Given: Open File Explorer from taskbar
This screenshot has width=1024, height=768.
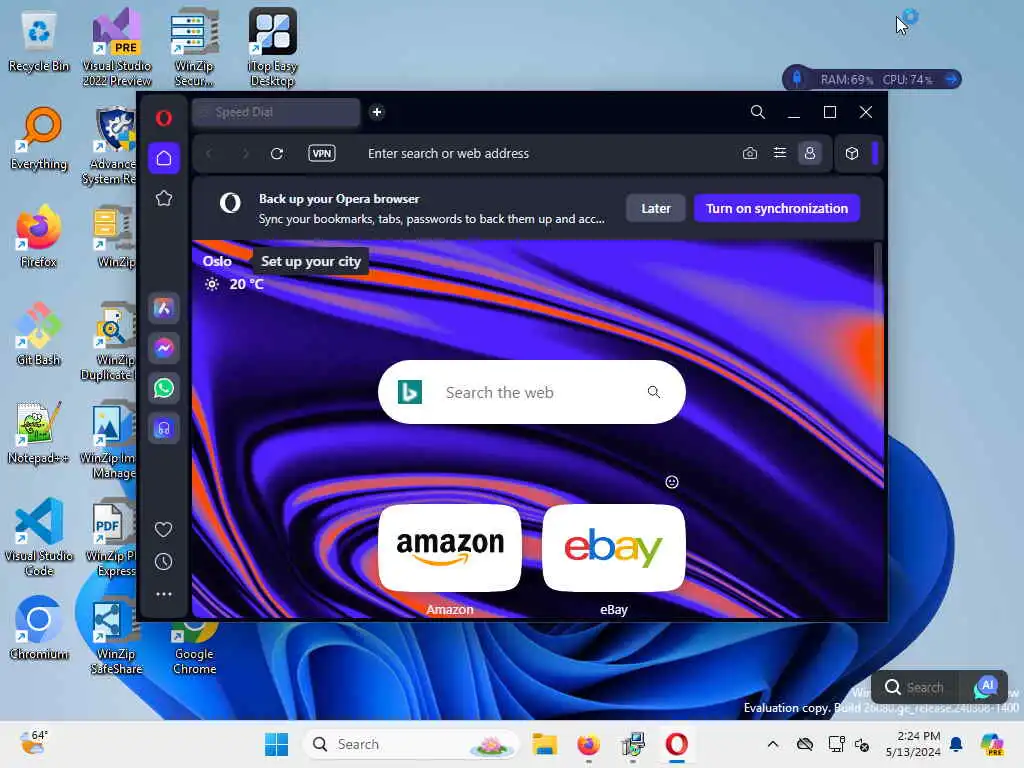Looking at the screenshot, I should point(544,744).
